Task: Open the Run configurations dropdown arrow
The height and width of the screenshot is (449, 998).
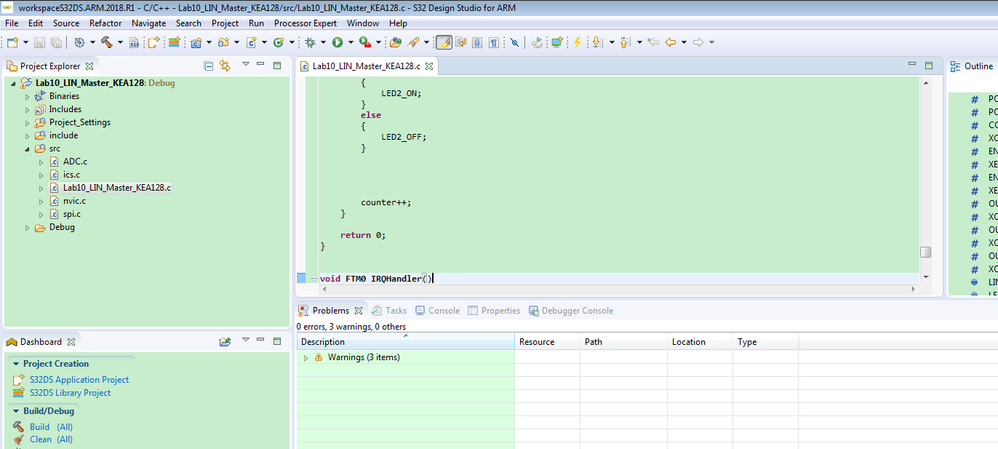Action: pyautogui.click(x=350, y=42)
